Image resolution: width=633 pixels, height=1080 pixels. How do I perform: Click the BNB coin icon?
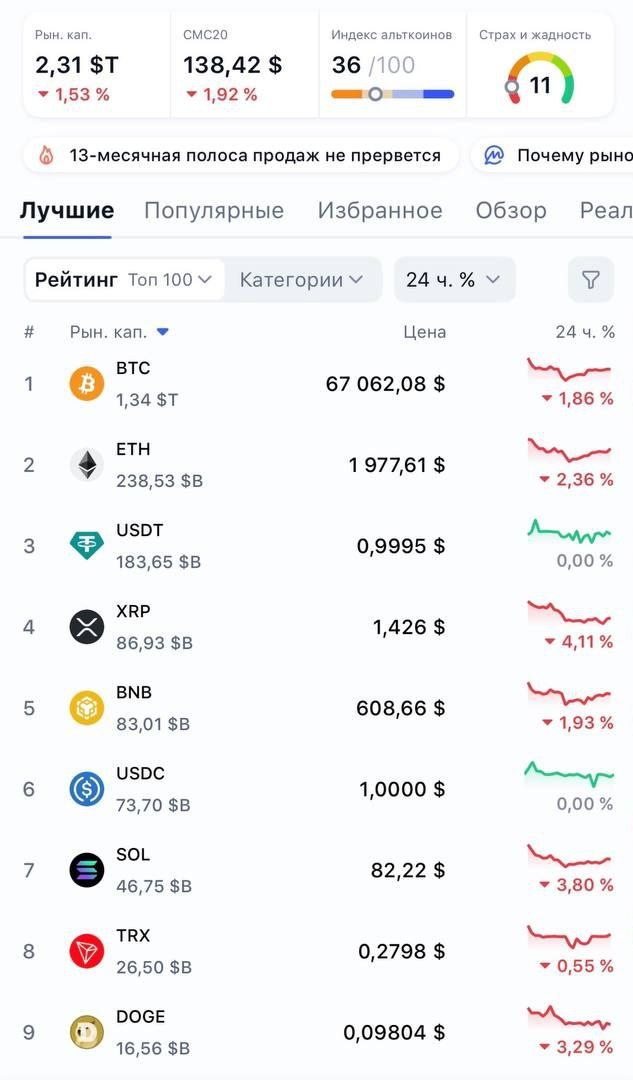point(87,708)
